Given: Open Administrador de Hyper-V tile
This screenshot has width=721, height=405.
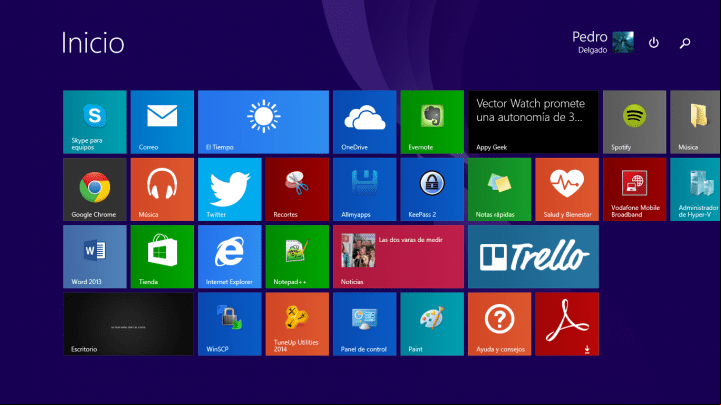Looking at the screenshot, I should coord(695,189).
